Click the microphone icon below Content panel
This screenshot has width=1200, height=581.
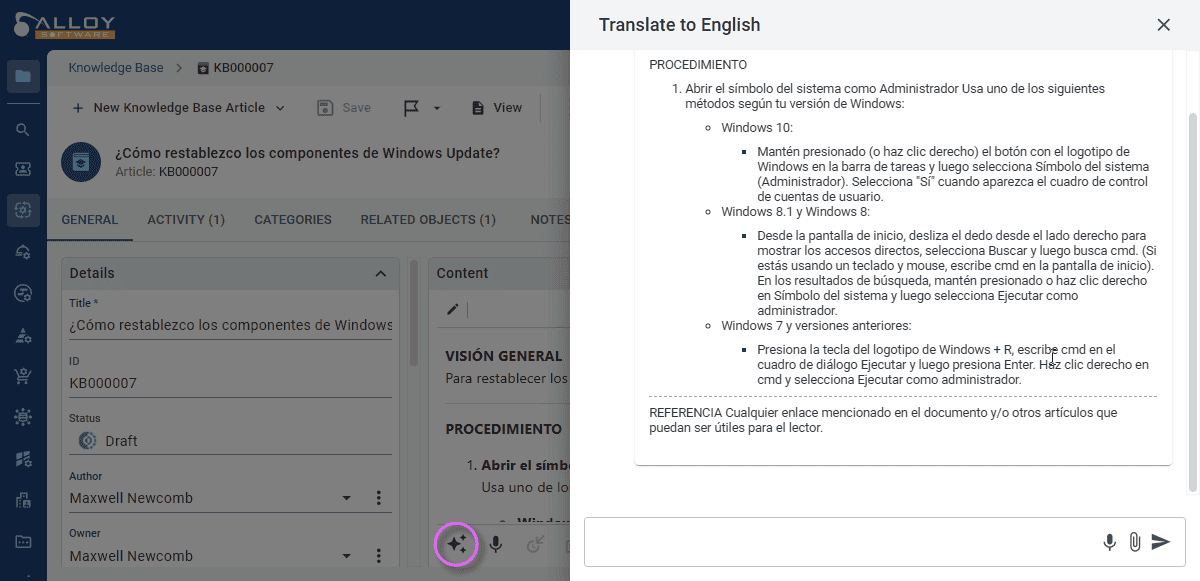click(495, 544)
